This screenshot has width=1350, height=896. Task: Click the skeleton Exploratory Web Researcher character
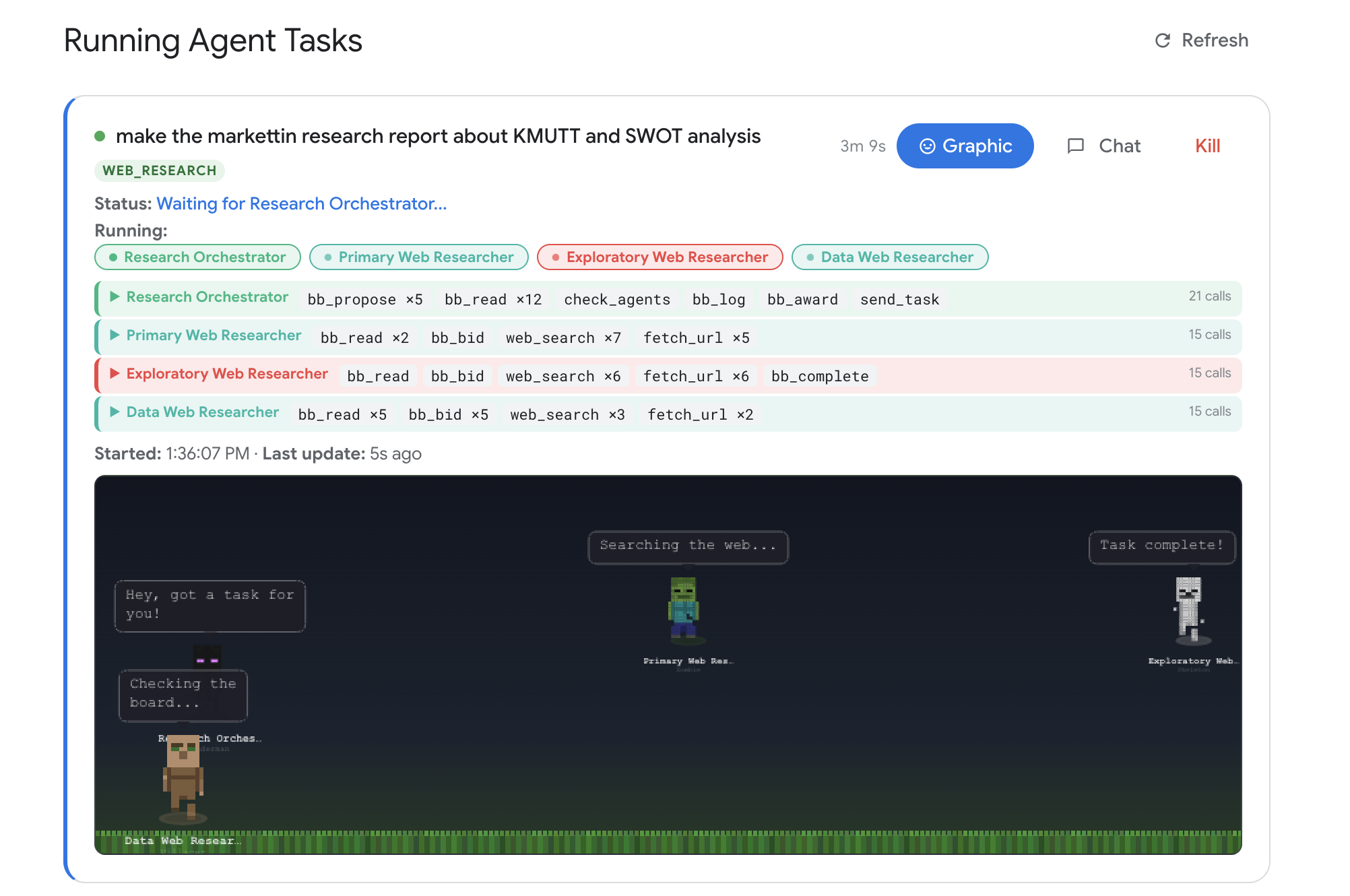(x=1189, y=608)
